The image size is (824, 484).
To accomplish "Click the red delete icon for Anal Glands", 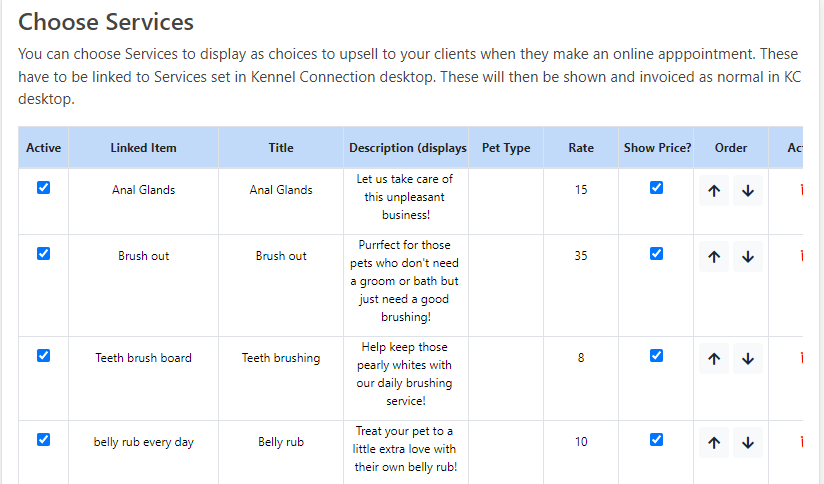I will (x=801, y=190).
